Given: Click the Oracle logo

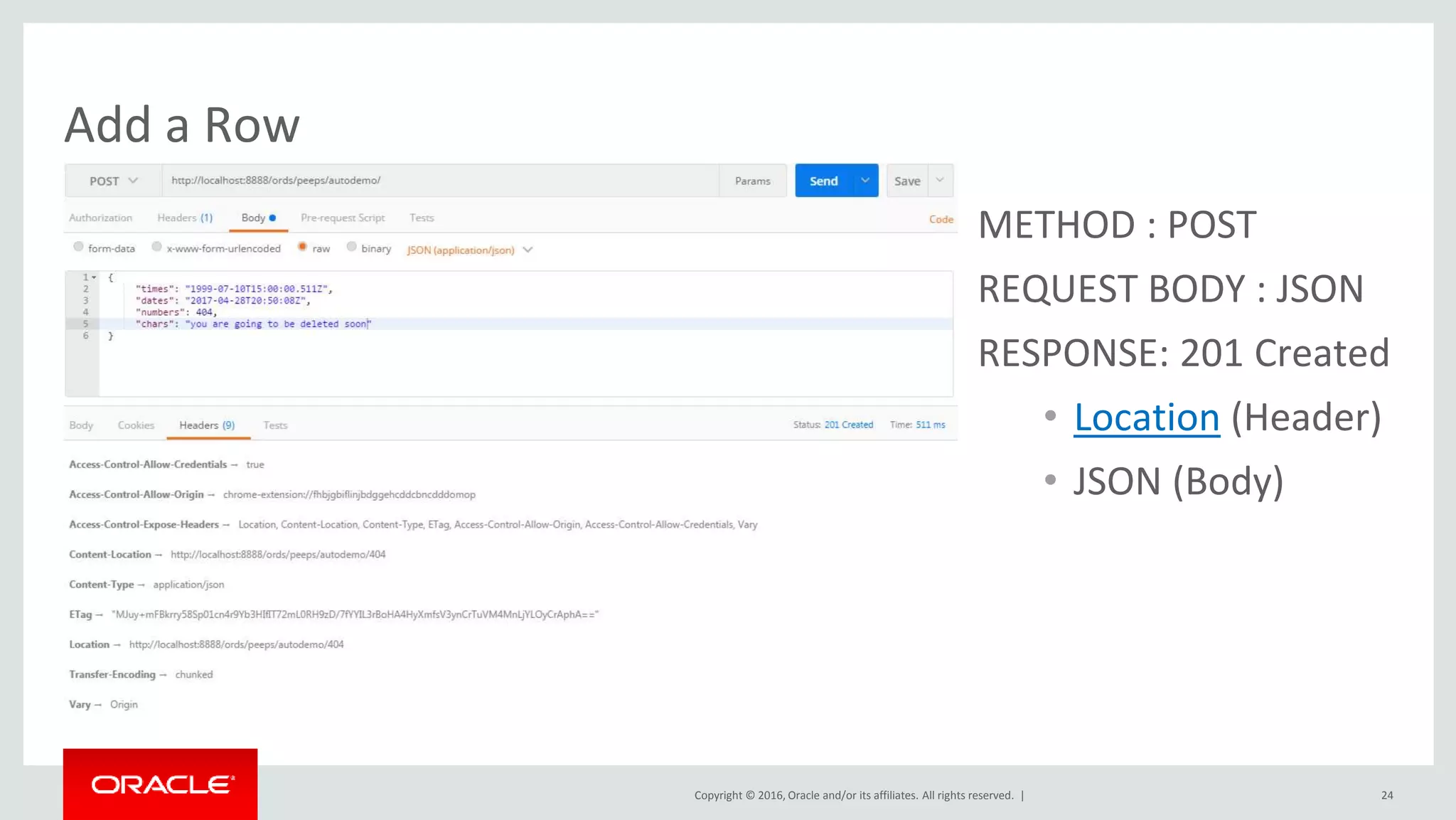Looking at the screenshot, I should pos(161,784).
